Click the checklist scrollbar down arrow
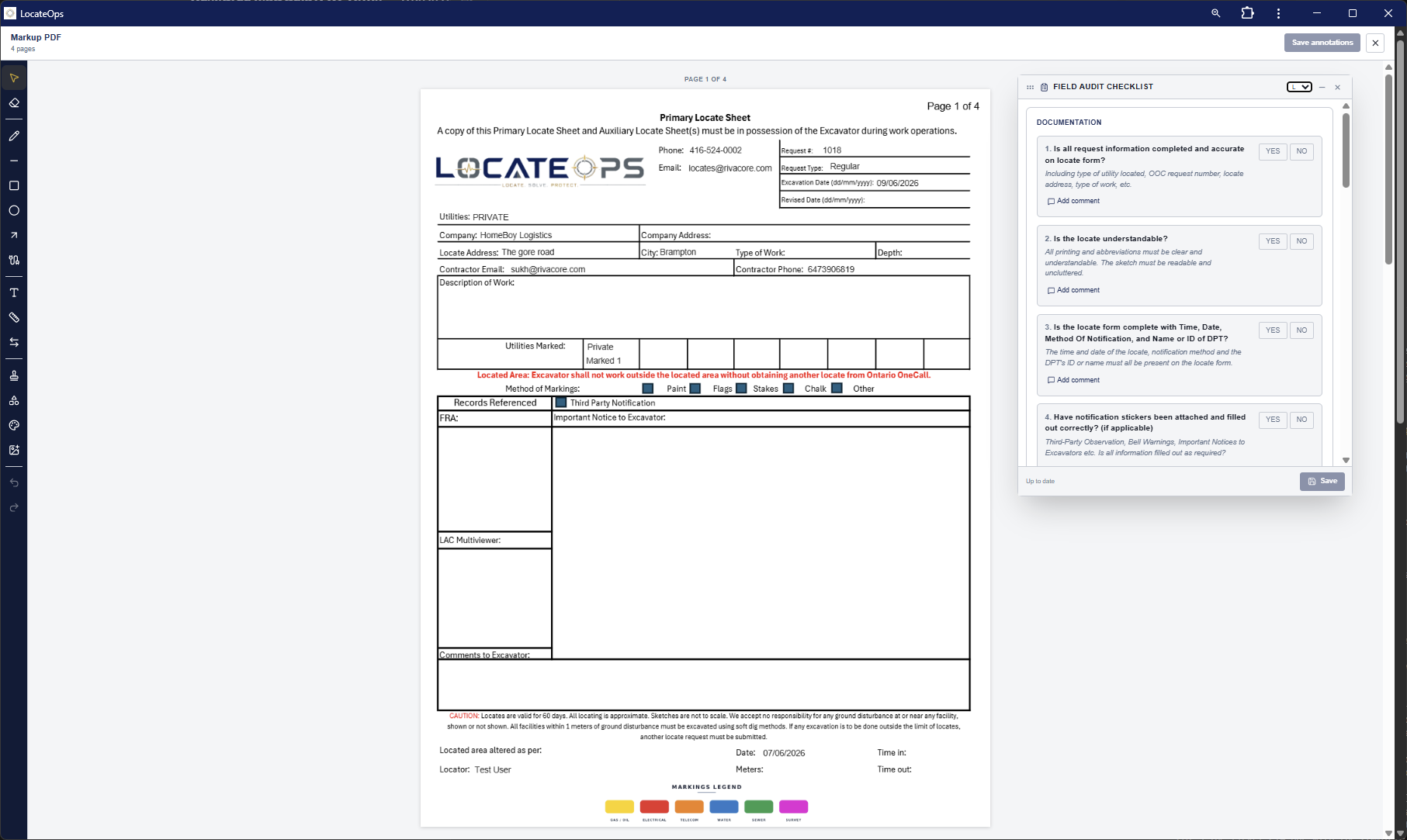Image resolution: width=1407 pixels, height=840 pixels. pyautogui.click(x=1346, y=461)
